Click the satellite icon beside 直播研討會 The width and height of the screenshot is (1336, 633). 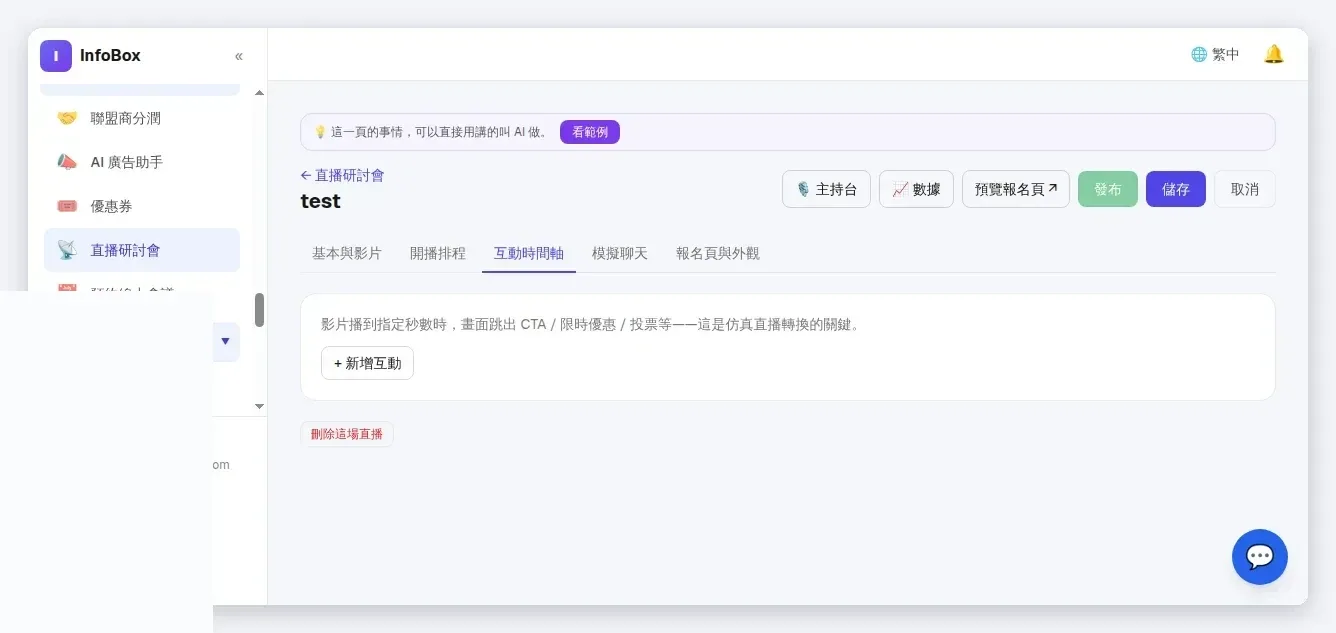(67, 250)
